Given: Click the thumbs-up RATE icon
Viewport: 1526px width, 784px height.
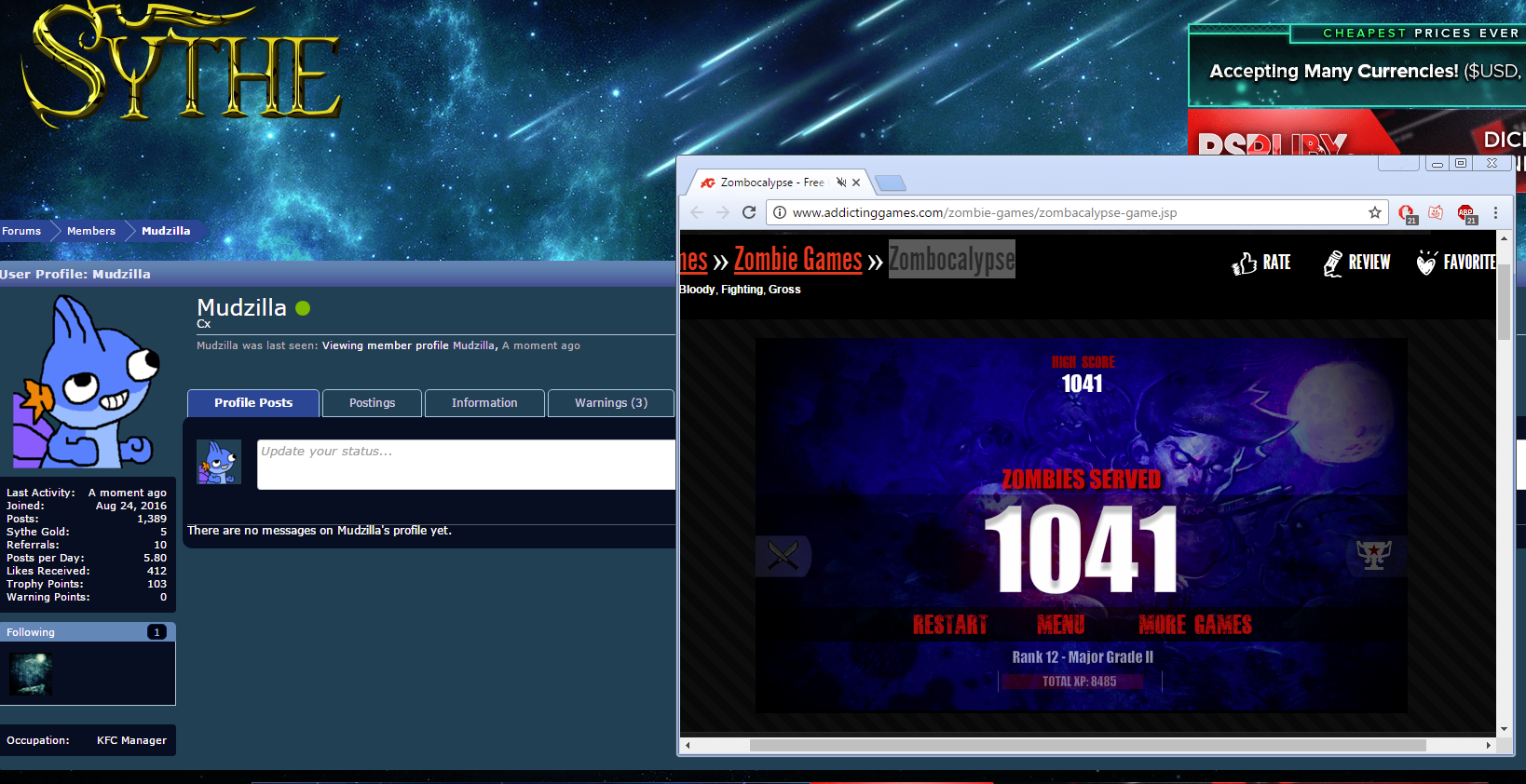Looking at the screenshot, I should [x=1245, y=264].
